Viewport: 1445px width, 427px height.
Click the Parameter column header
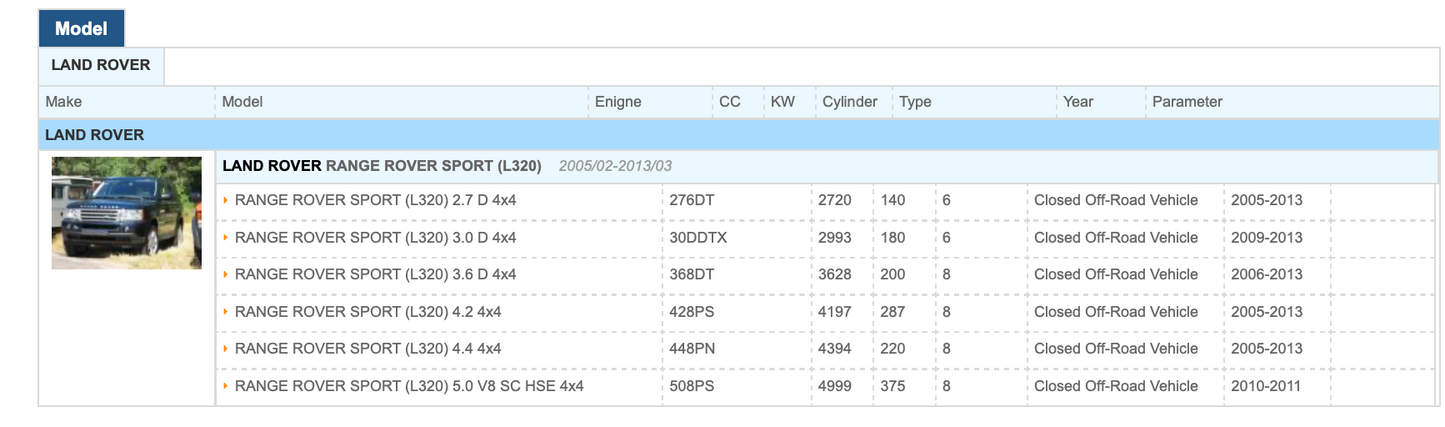[1187, 102]
